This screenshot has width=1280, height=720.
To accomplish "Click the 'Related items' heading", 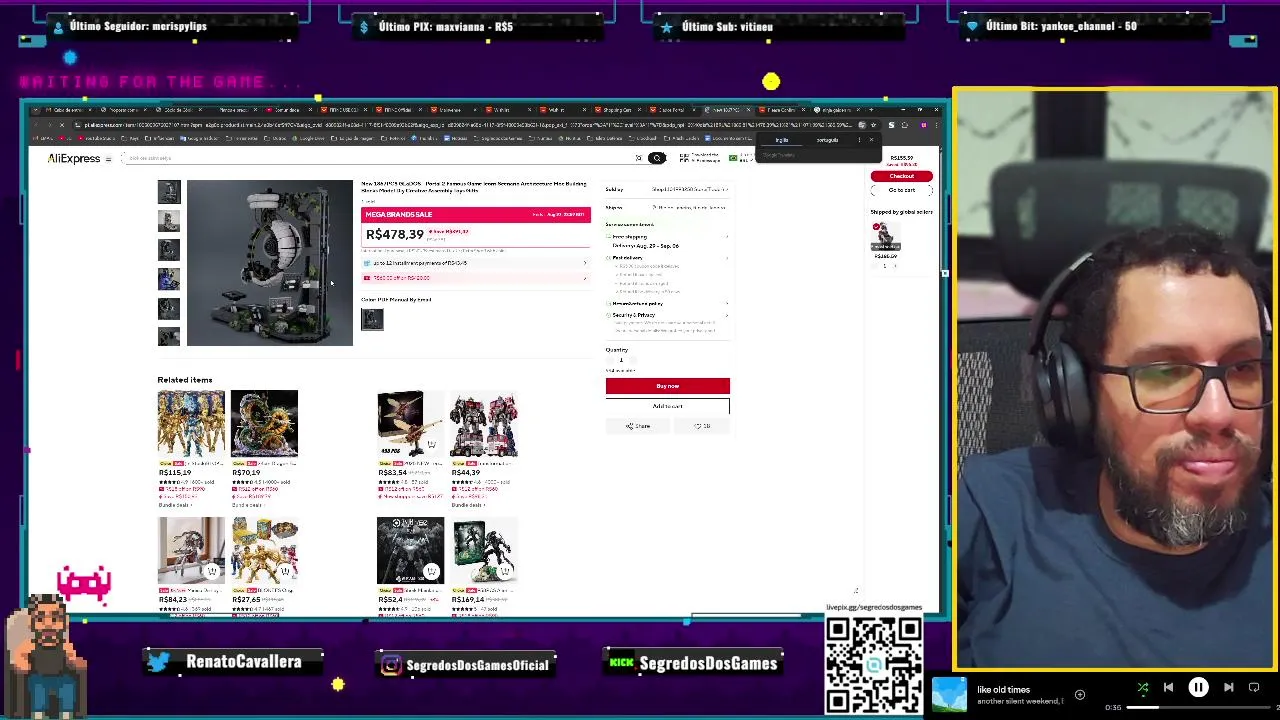I will pyautogui.click(x=185, y=380).
